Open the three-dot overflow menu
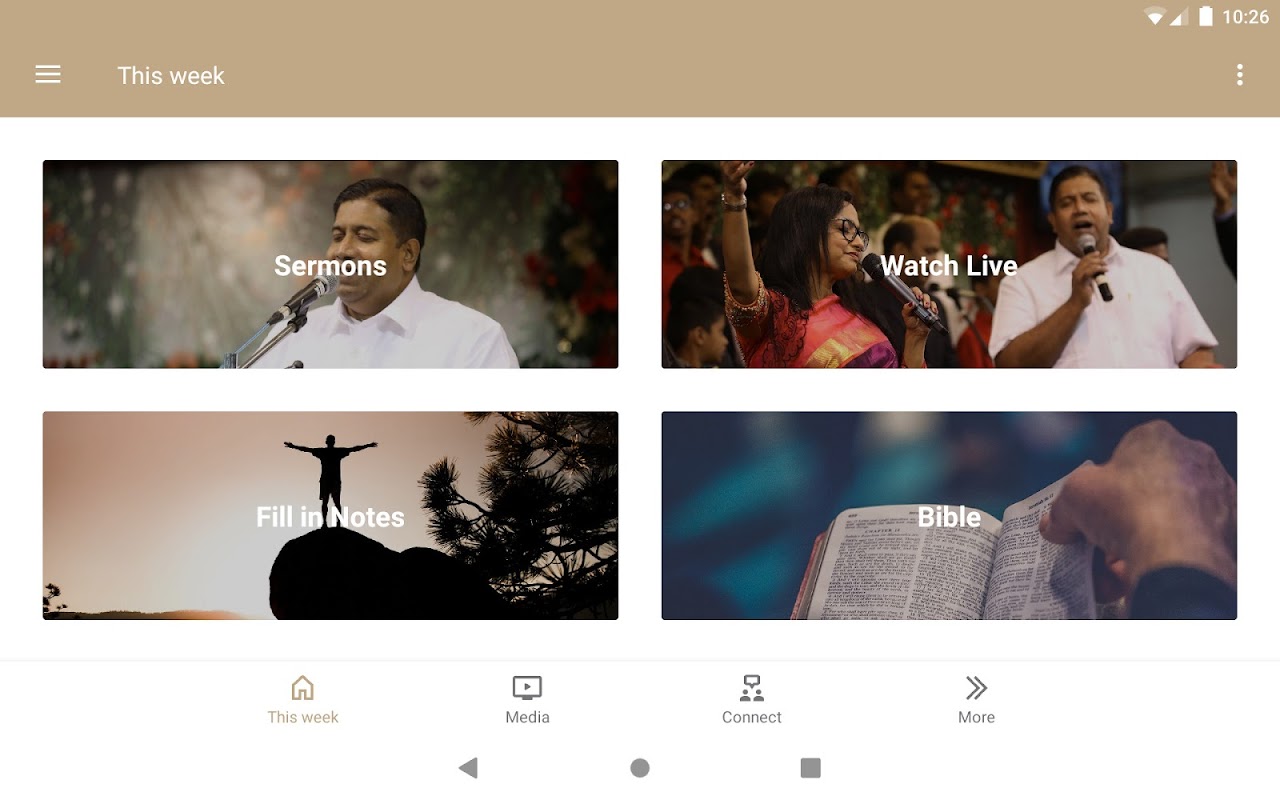Image resolution: width=1280 pixels, height=800 pixels. (1240, 75)
